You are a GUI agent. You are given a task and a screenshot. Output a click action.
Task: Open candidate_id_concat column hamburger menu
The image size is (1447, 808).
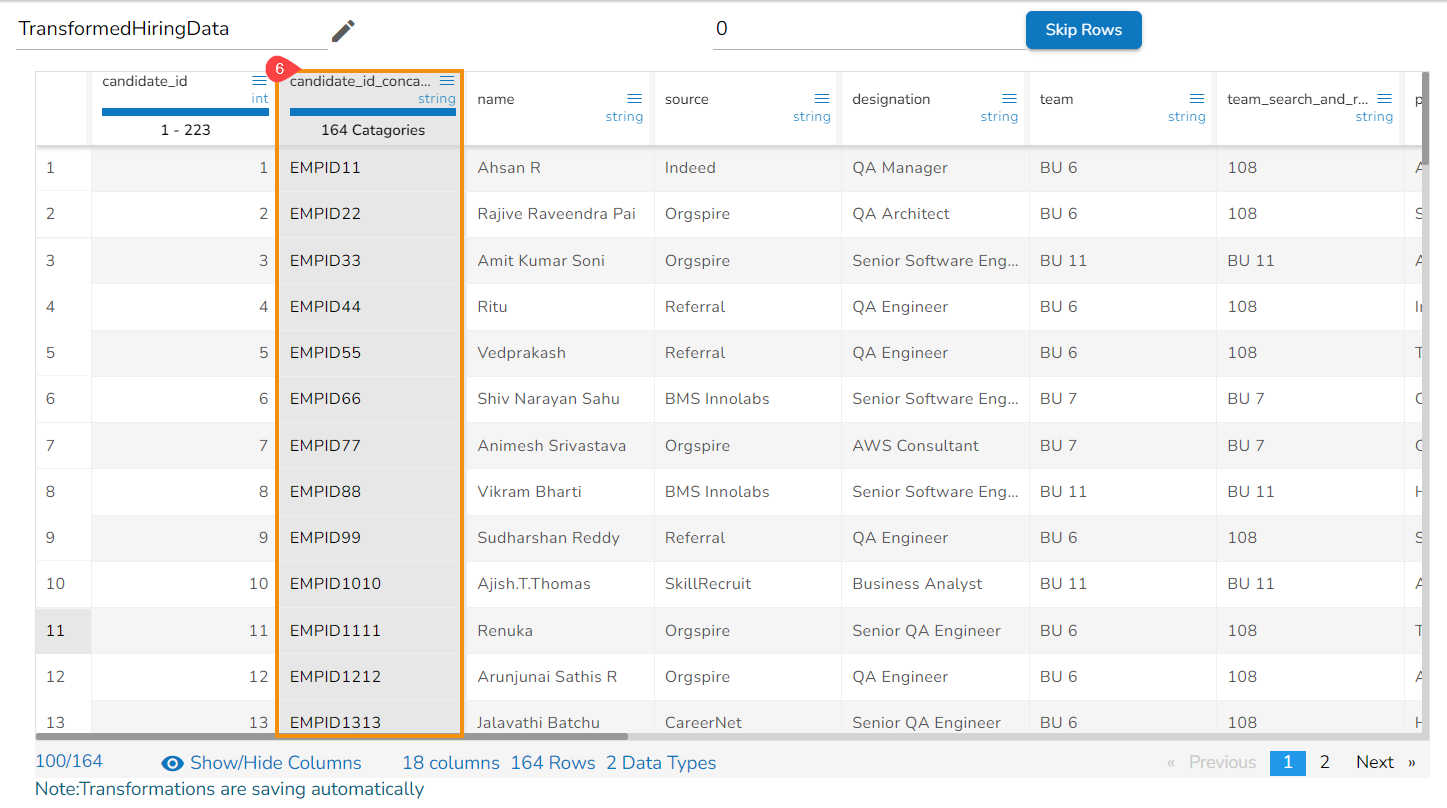tap(447, 81)
